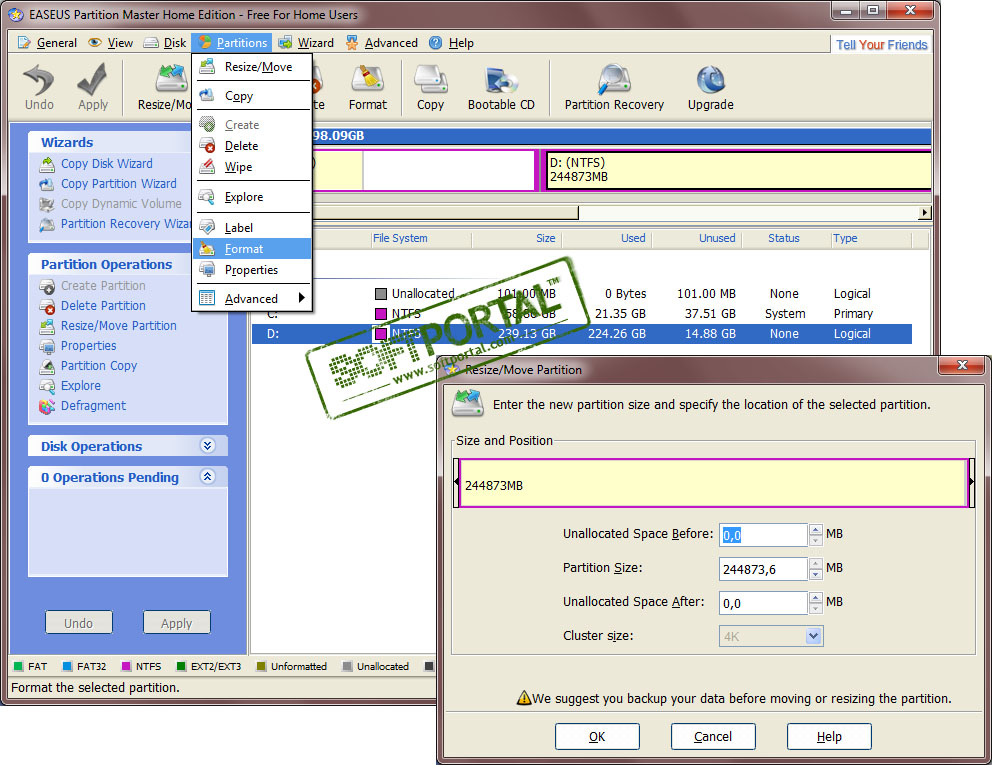Select the Unallocated partition row
The image size is (992, 765).
pos(581,294)
